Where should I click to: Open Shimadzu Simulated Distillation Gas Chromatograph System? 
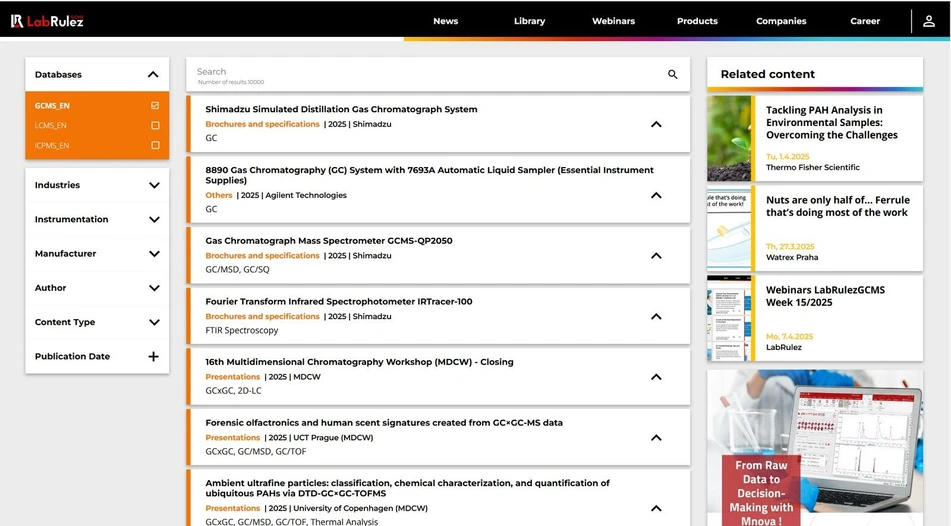(341, 109)
